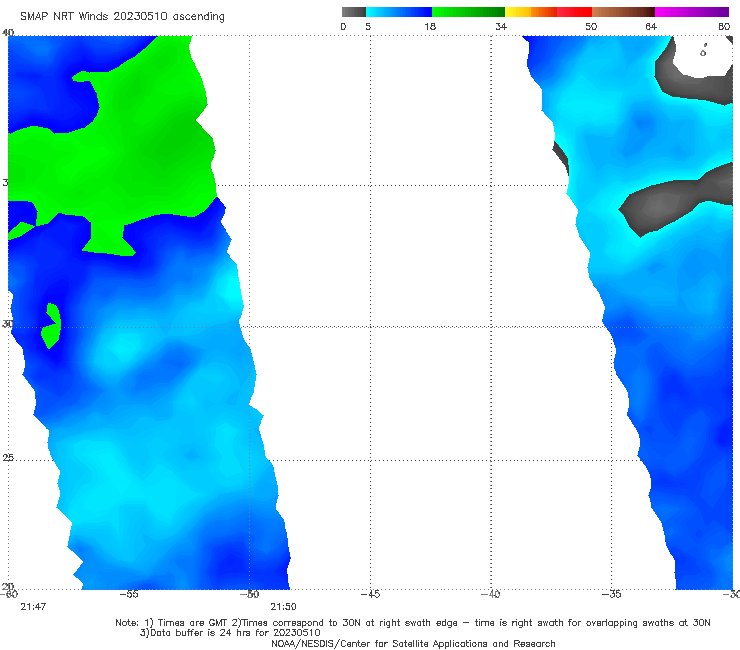Click the swath time '21:47'
Screen dimensions: 740x650
point(33,607)
